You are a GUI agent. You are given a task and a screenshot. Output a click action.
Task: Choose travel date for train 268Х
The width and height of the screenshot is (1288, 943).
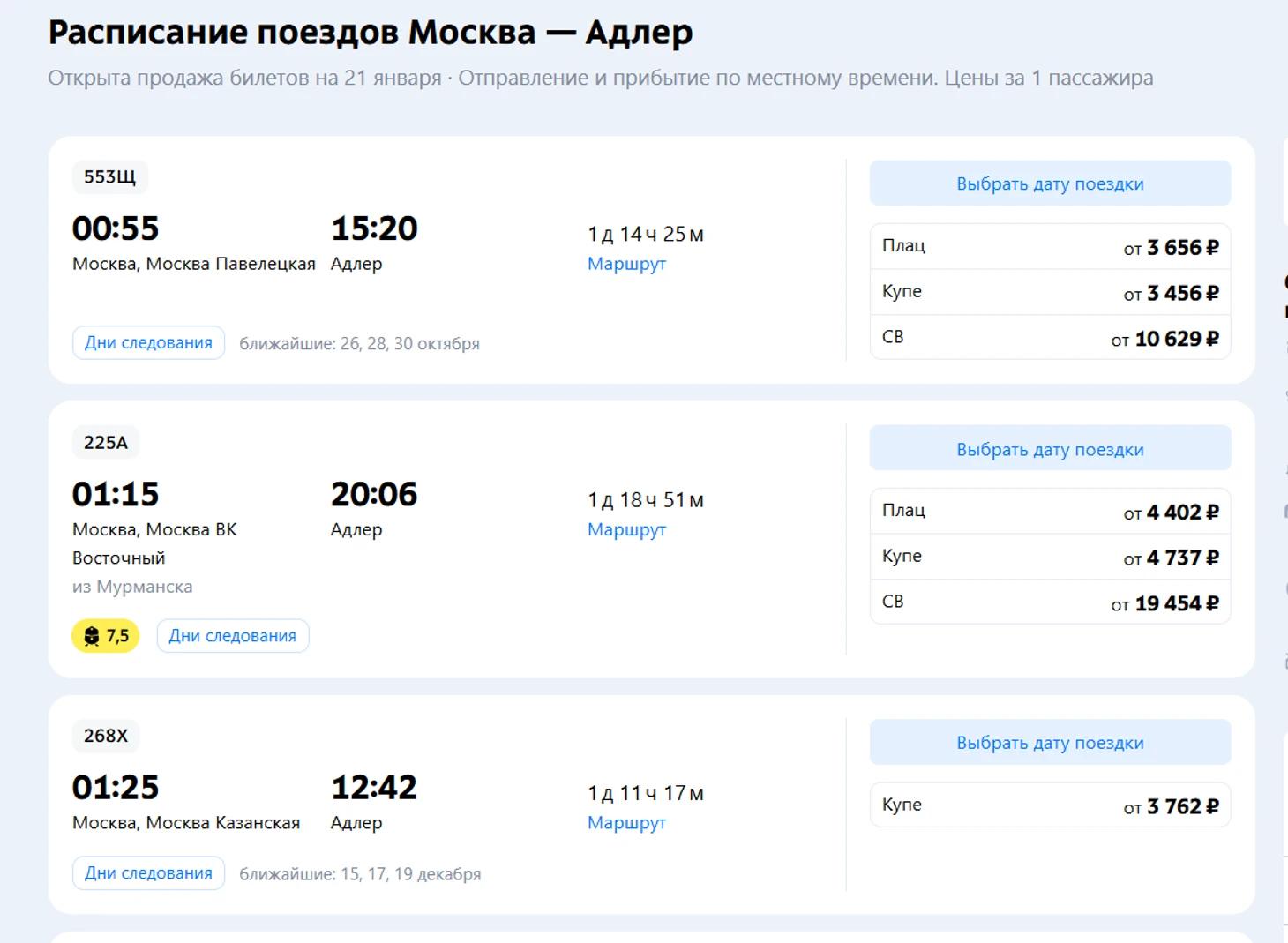click(x=1050, y=743)
